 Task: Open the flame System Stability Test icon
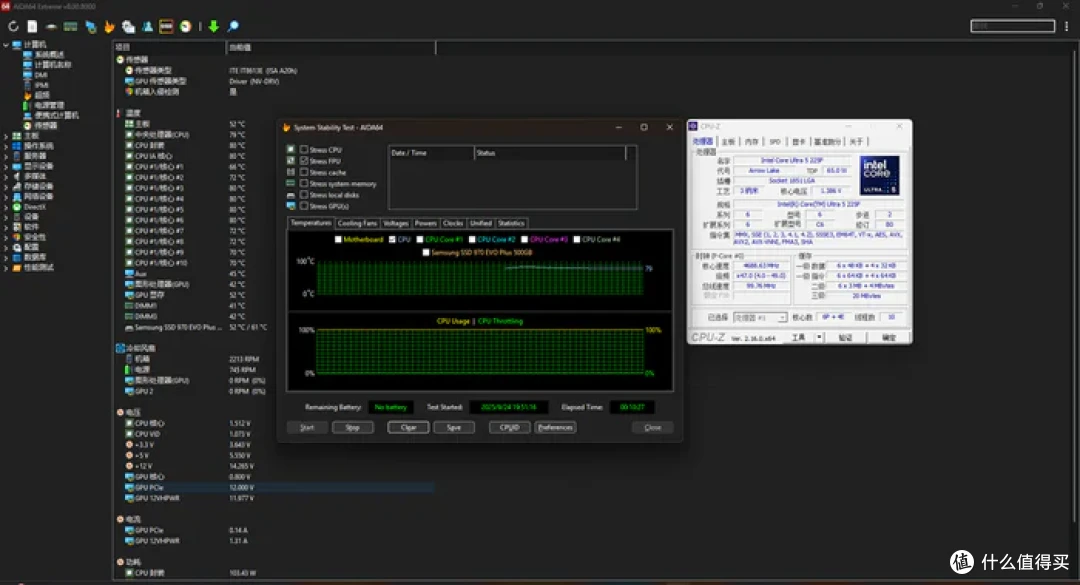pos(109,27)
